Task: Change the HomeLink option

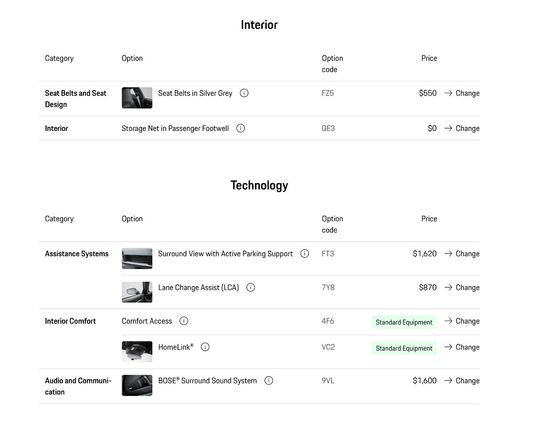Action: 462,347
